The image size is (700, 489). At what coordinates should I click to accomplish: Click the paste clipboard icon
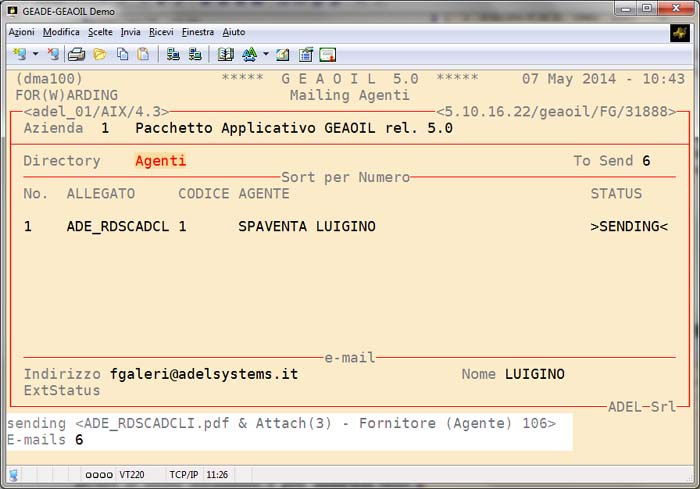tap(143, 54)
